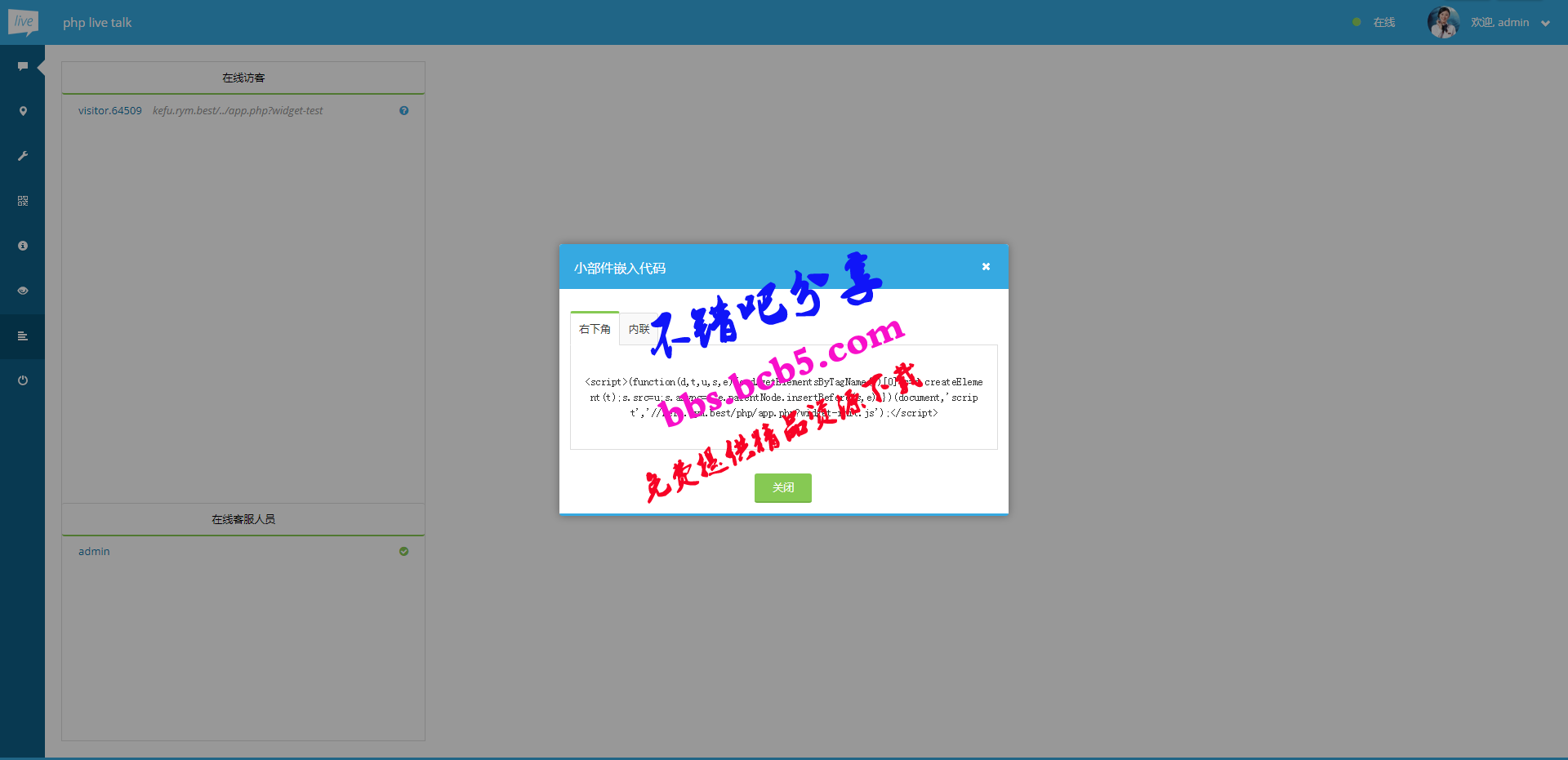Click the map pin location icon
Viewport: 1568px width, 760px height.
[23, 111]
